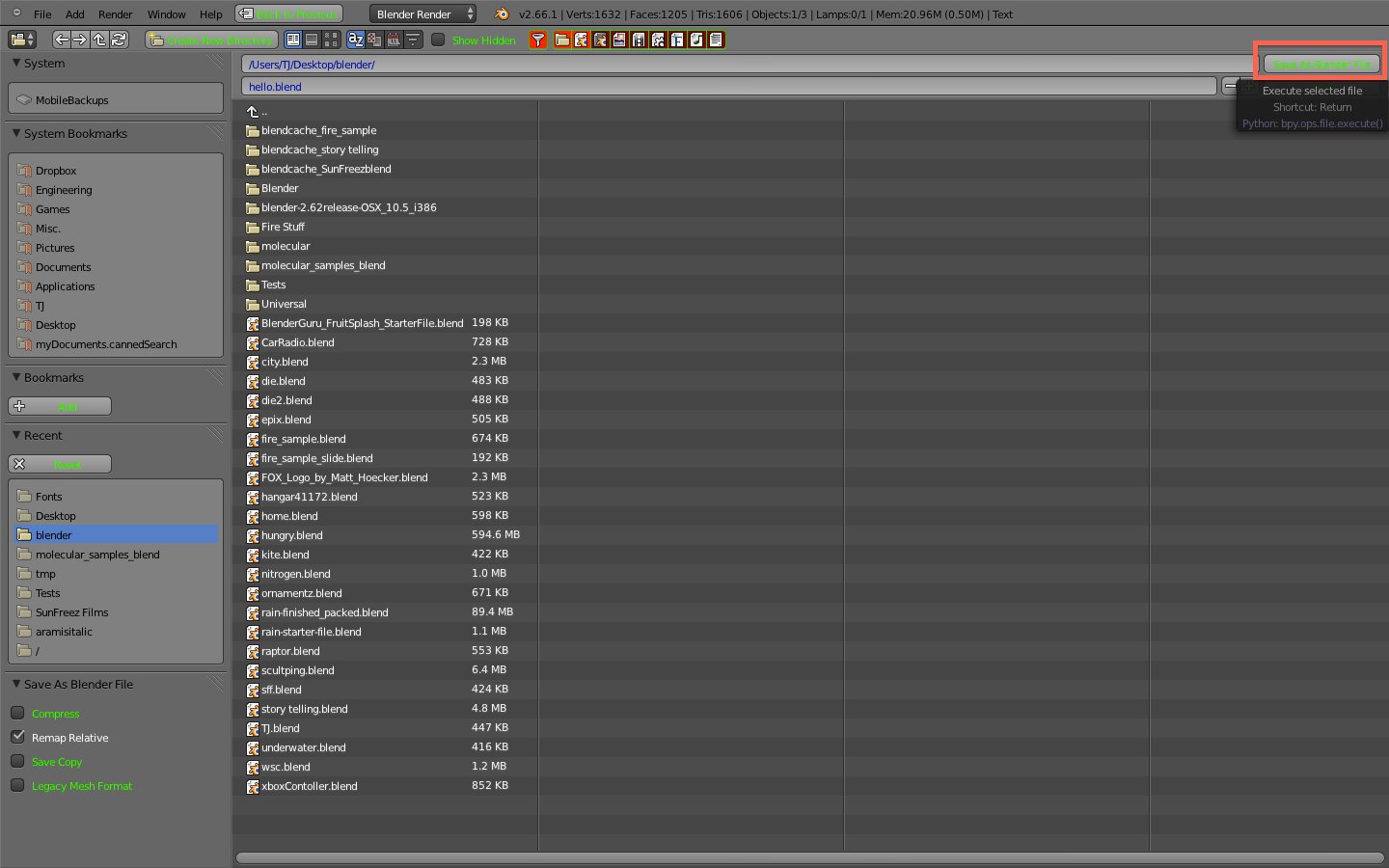Toggle the movie files filter icon
Image resolution: width=1389 pixels, height=868 pixels.
coord(639,40)
